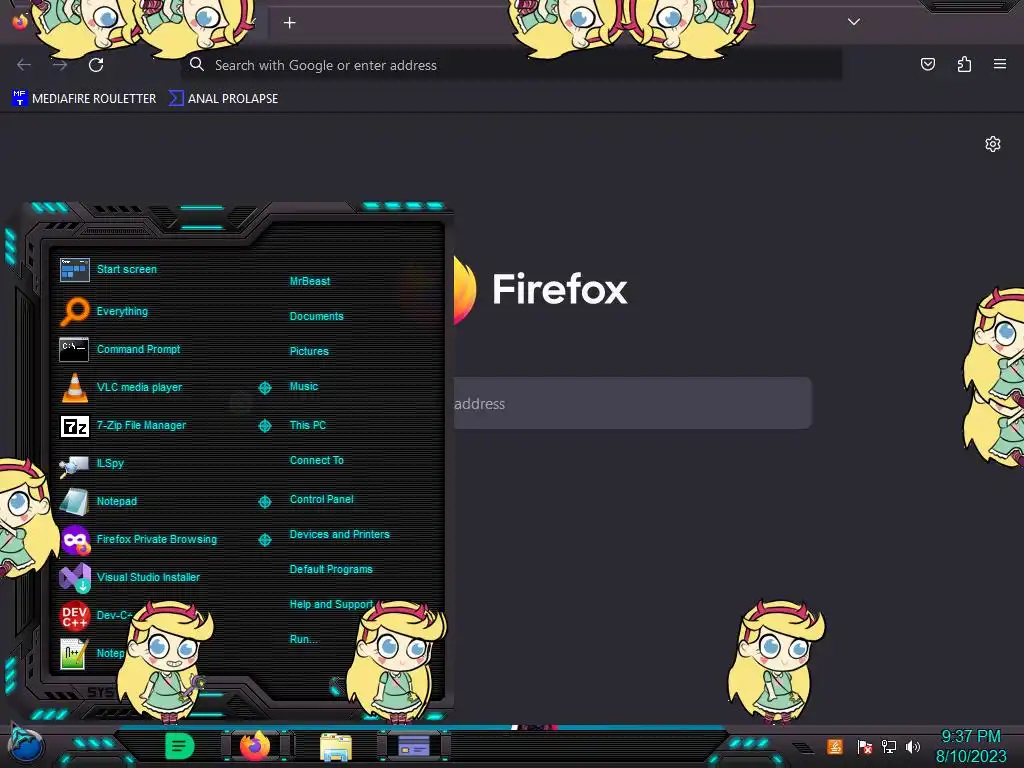Expand Firefox Private Browsing jump list
Image resolution: width=1024 pixels, height=768 pixels.
[264, 539]
